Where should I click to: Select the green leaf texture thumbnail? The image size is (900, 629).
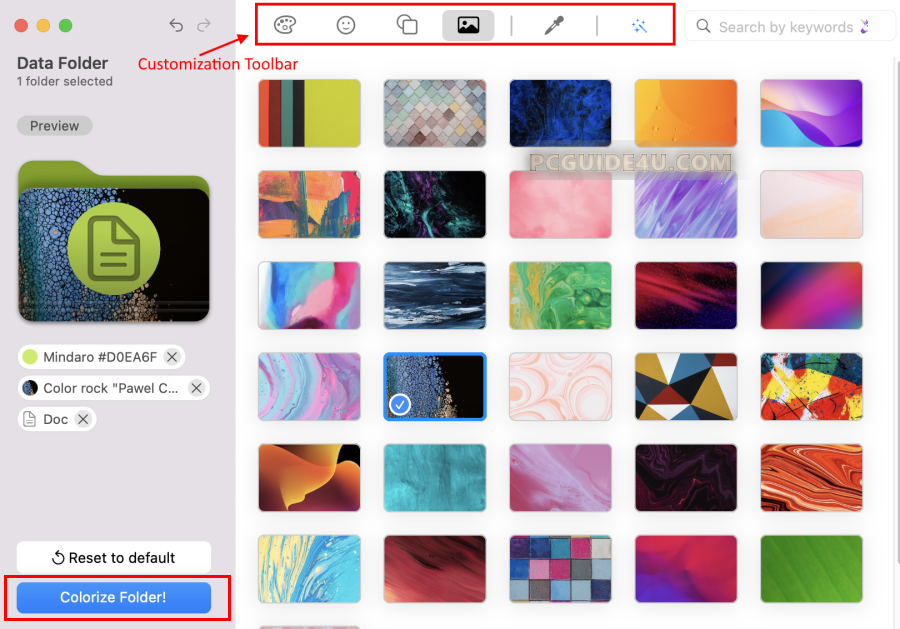pyautogui.click(x=811, y=569)
